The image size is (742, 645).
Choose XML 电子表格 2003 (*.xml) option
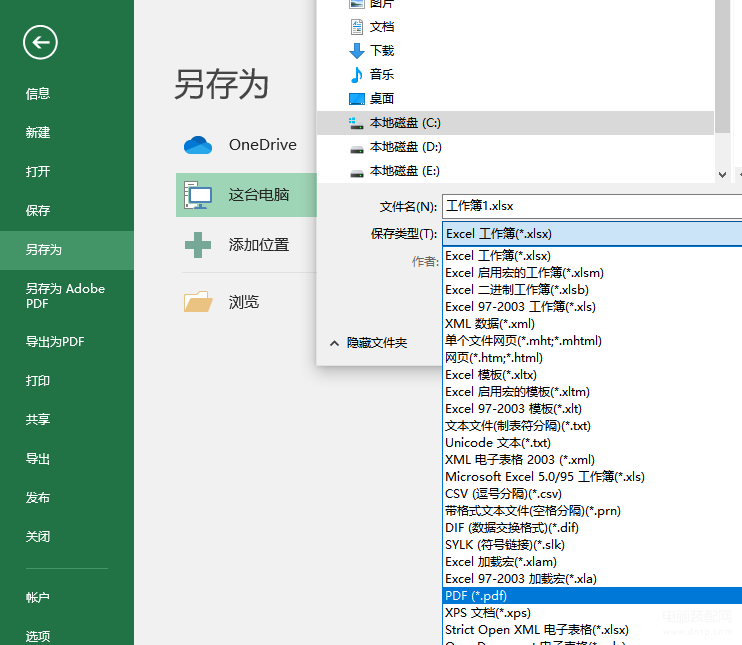click(x=592, y=460)
